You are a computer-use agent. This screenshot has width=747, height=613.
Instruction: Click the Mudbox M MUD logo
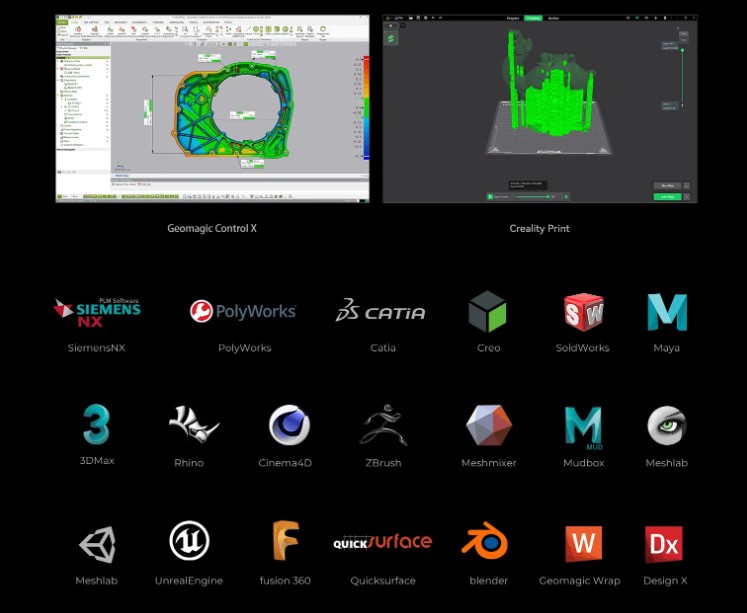[584, 427]
